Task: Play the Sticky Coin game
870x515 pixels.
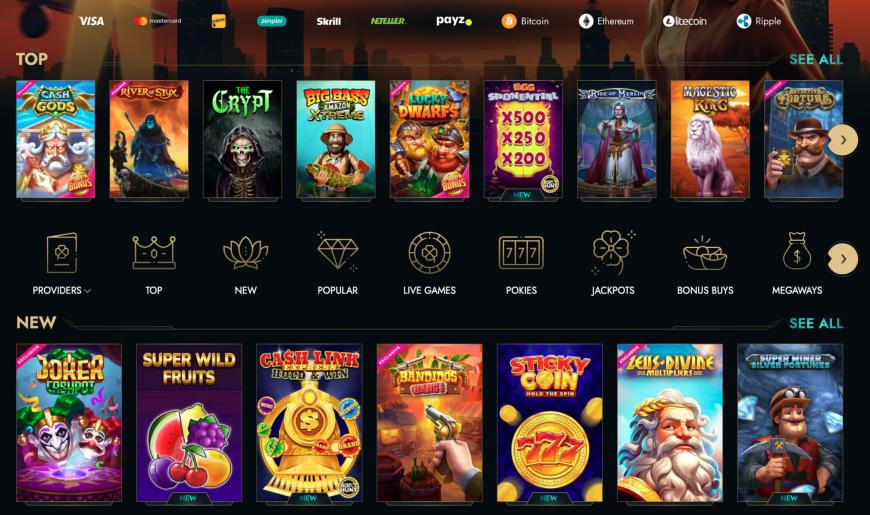Action: click(549, 423)
